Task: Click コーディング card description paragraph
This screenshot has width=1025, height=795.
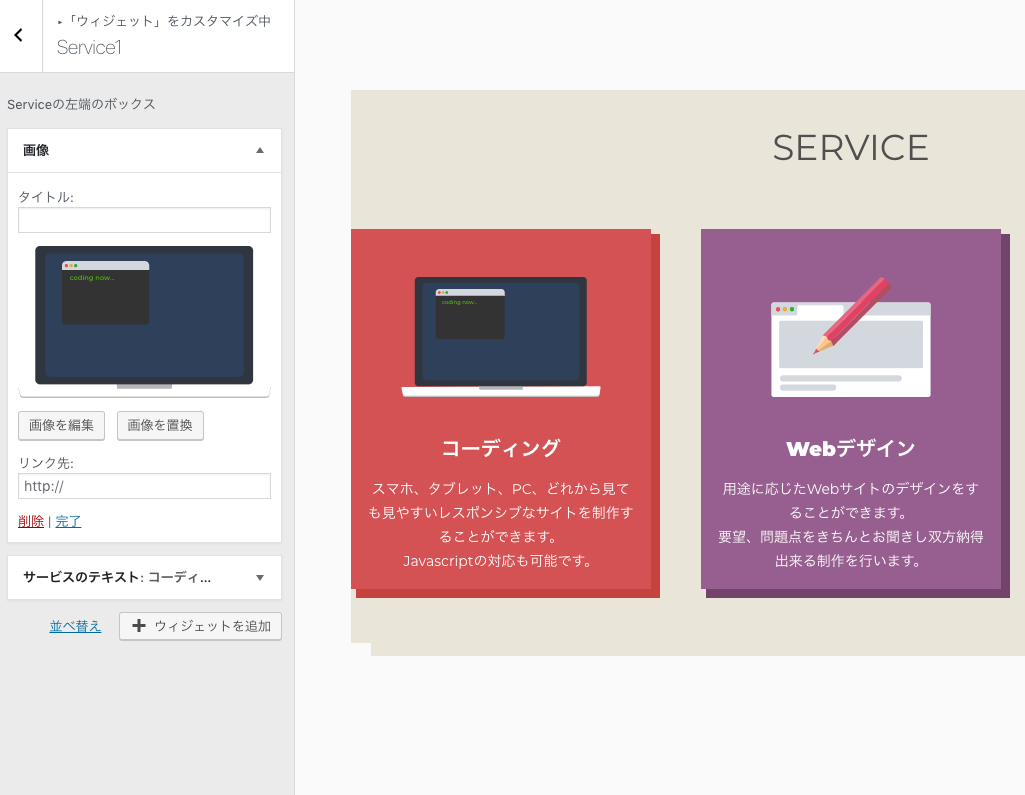Action: tap(501, 524)
